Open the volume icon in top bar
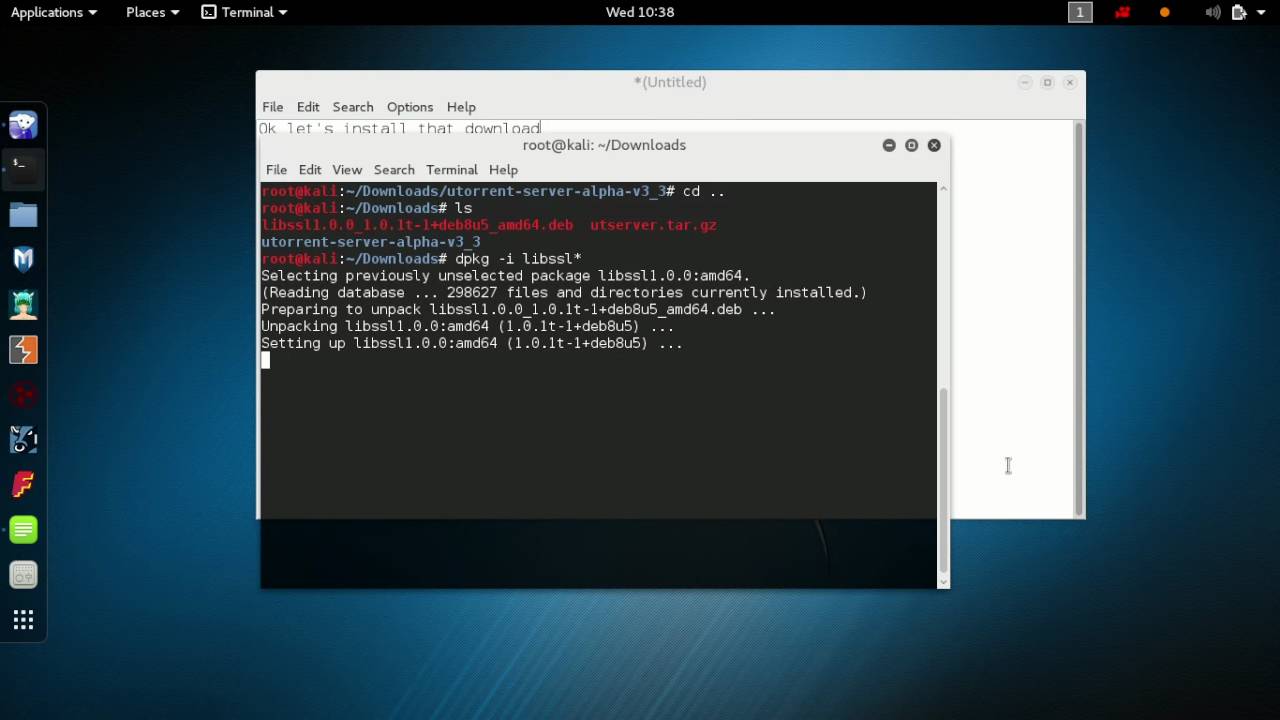 click(x=1213, y=12)
